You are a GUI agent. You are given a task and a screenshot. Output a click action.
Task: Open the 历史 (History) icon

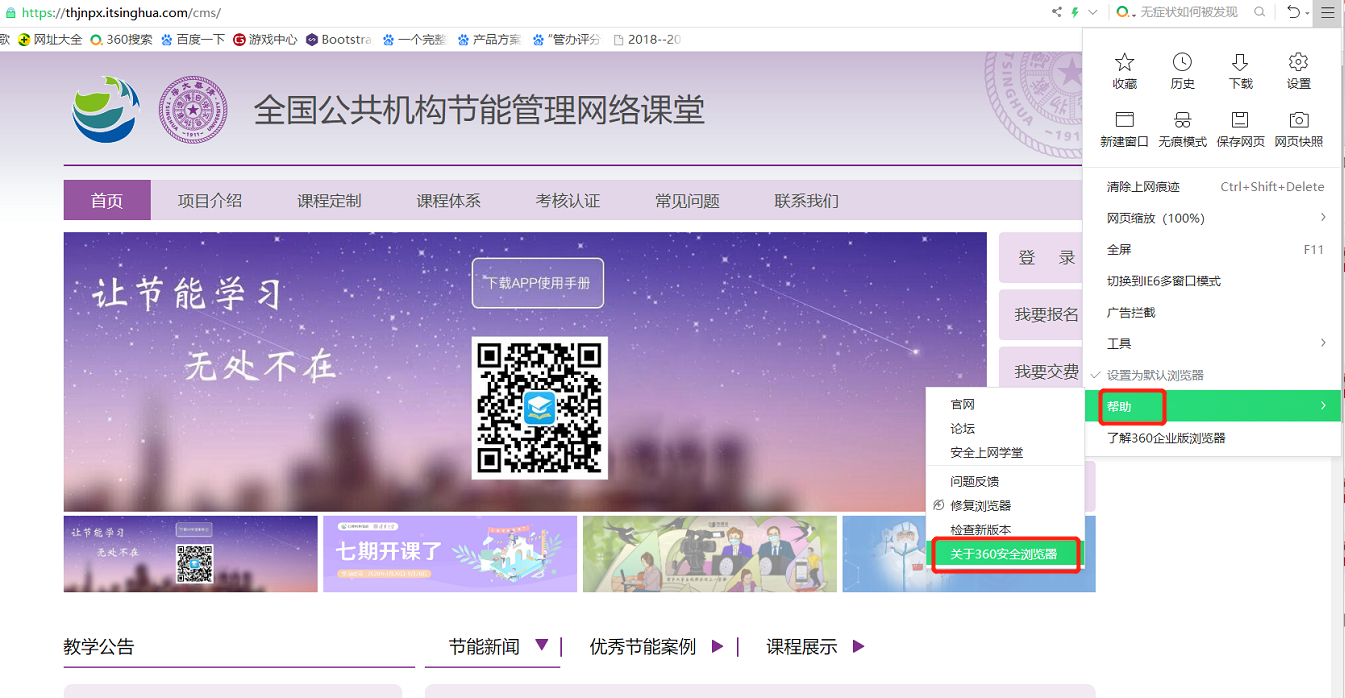tap(1181, 68)
